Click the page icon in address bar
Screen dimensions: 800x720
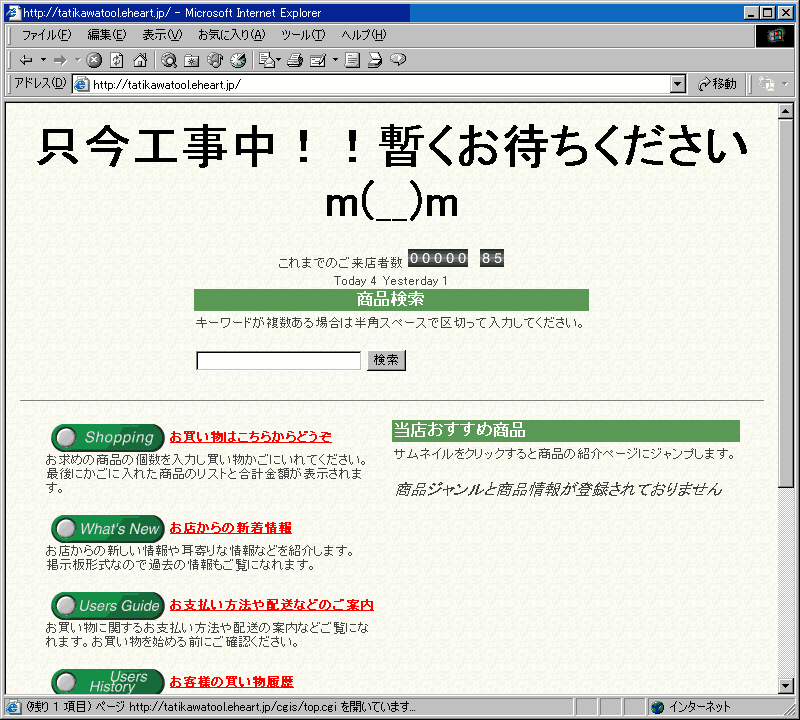[x=81, y=85]
